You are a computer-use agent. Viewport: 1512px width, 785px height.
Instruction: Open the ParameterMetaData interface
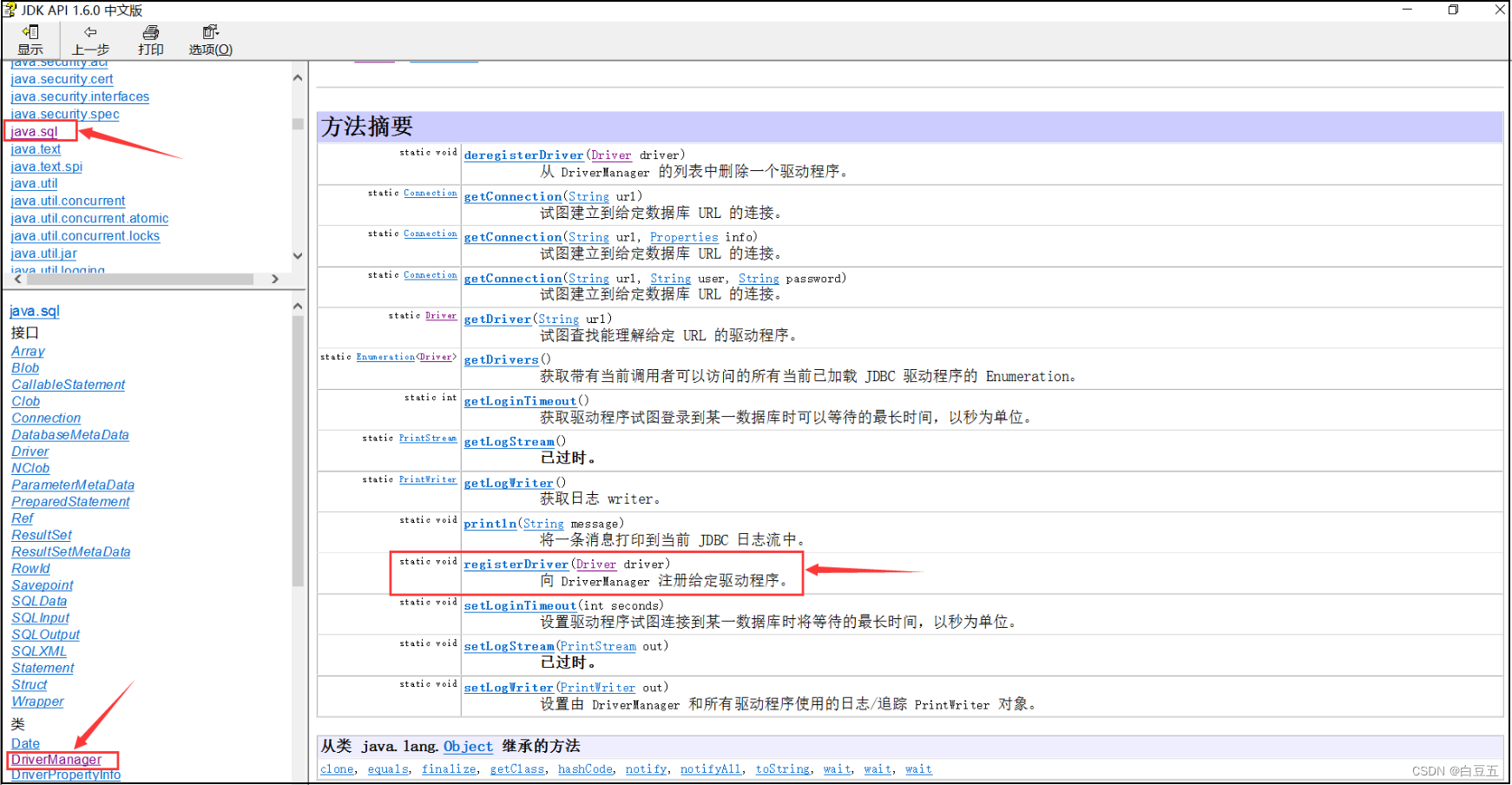73,485
